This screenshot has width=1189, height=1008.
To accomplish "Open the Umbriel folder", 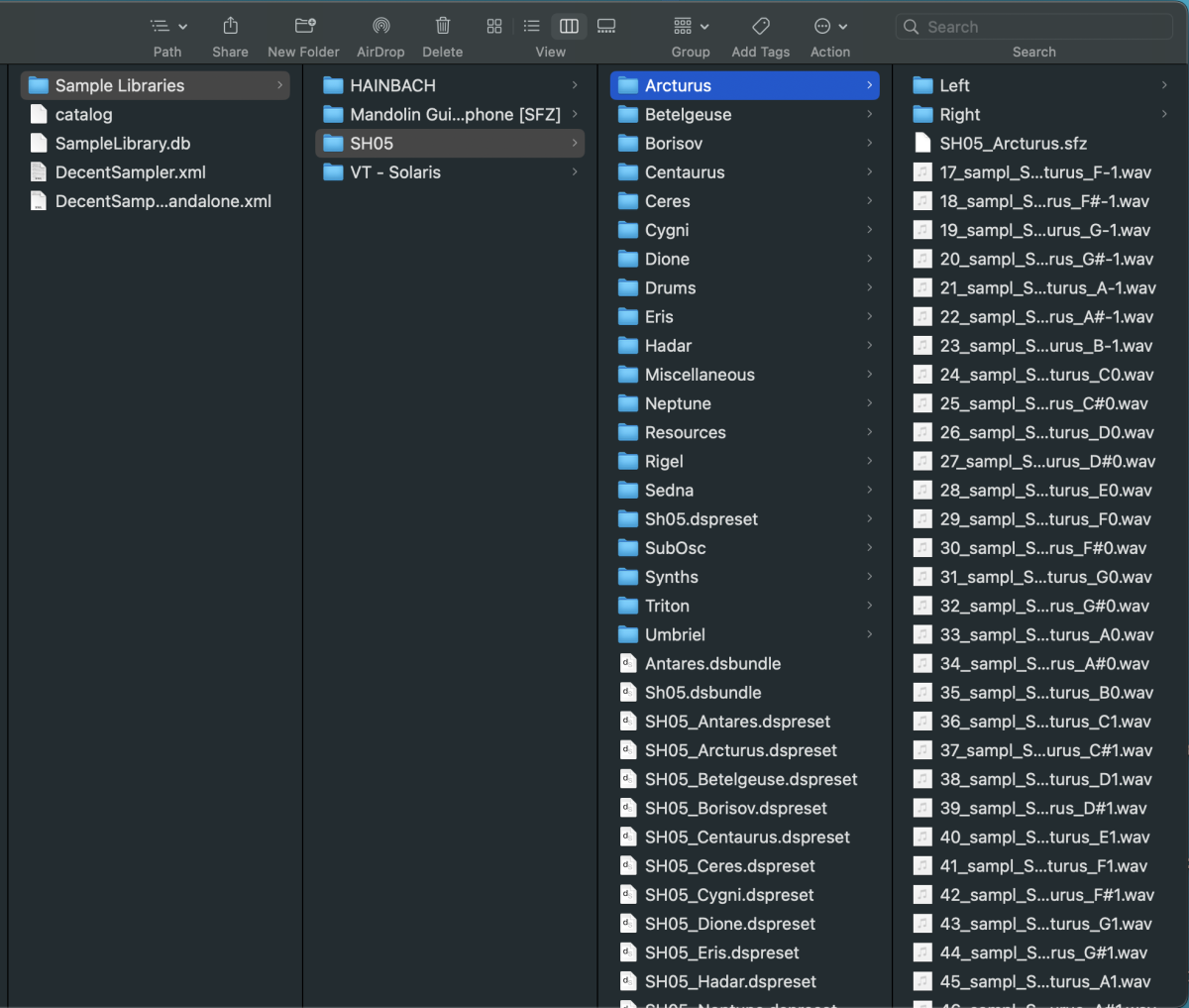I will [x=745, y=634].
